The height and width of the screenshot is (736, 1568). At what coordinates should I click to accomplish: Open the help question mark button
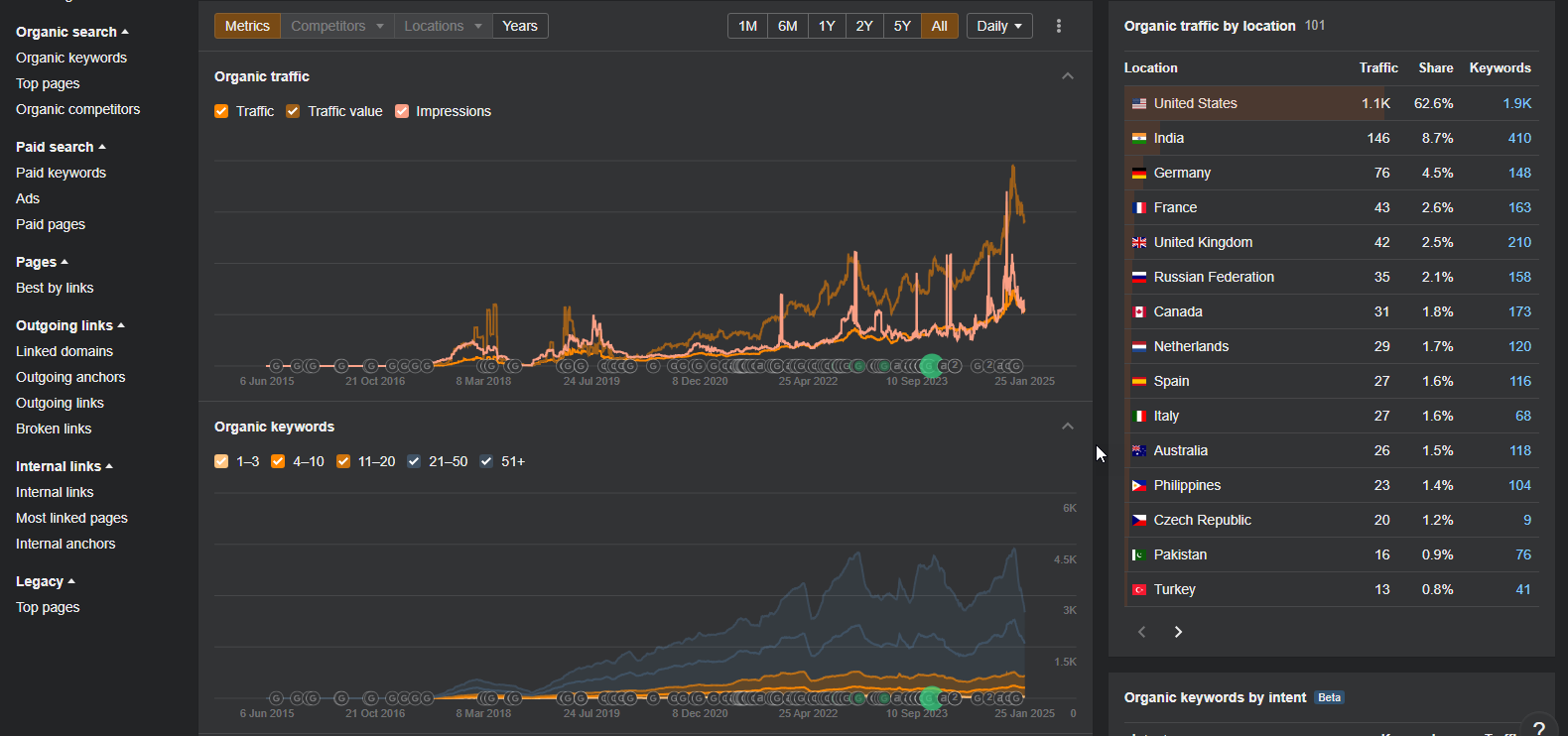[1539, 727]
